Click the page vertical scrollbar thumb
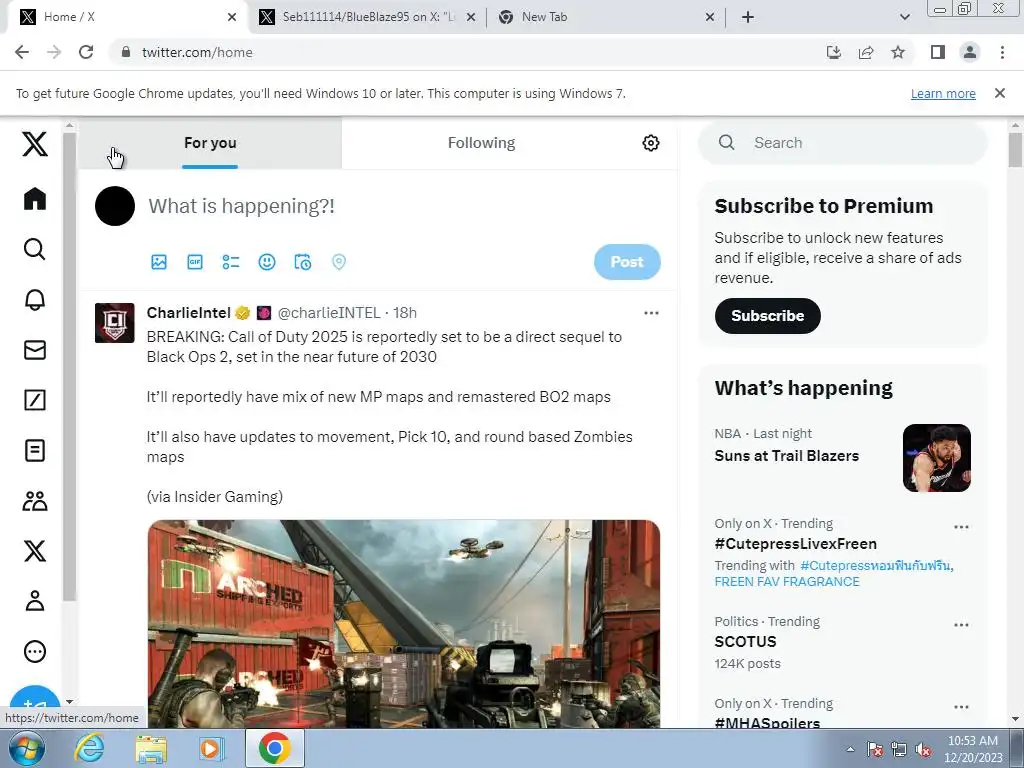The image size is (1024, 768). (x=1015, y=150)
